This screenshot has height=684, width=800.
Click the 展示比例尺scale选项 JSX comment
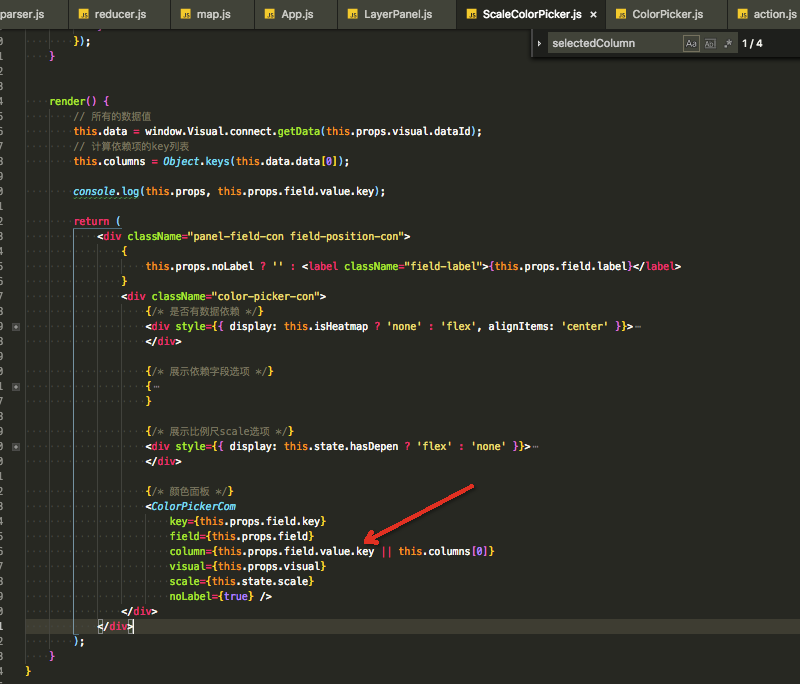click(x=220, y=432)
